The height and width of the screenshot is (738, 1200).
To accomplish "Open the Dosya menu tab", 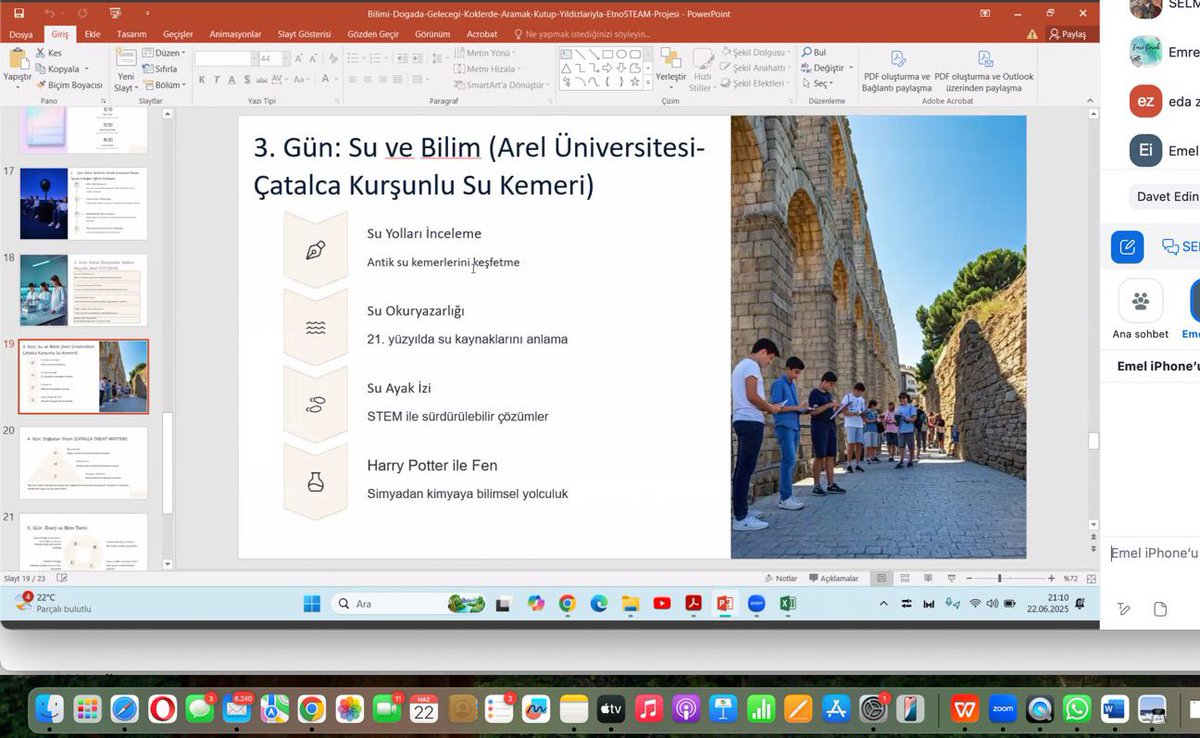I will pos(21,34).
